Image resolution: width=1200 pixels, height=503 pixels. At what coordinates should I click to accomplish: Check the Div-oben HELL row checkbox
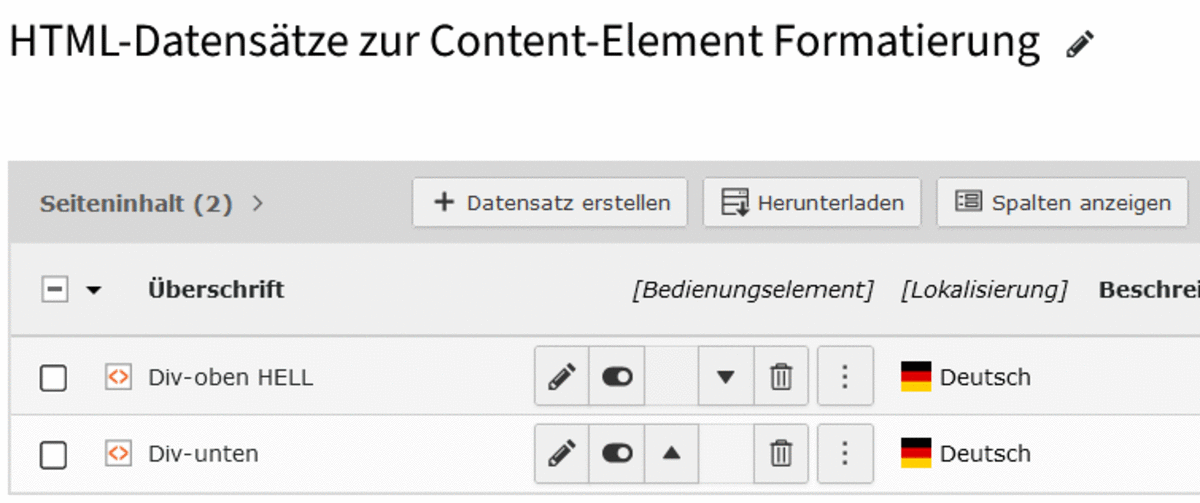click(53, 378)
